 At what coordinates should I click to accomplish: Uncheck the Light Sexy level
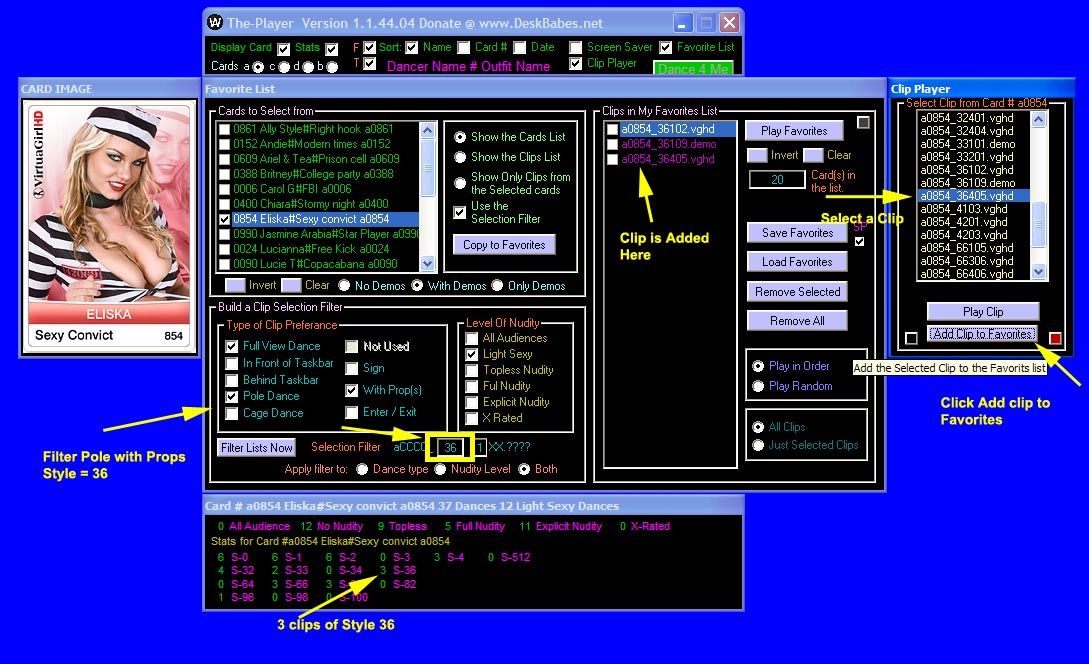click(x=472, y=354)
